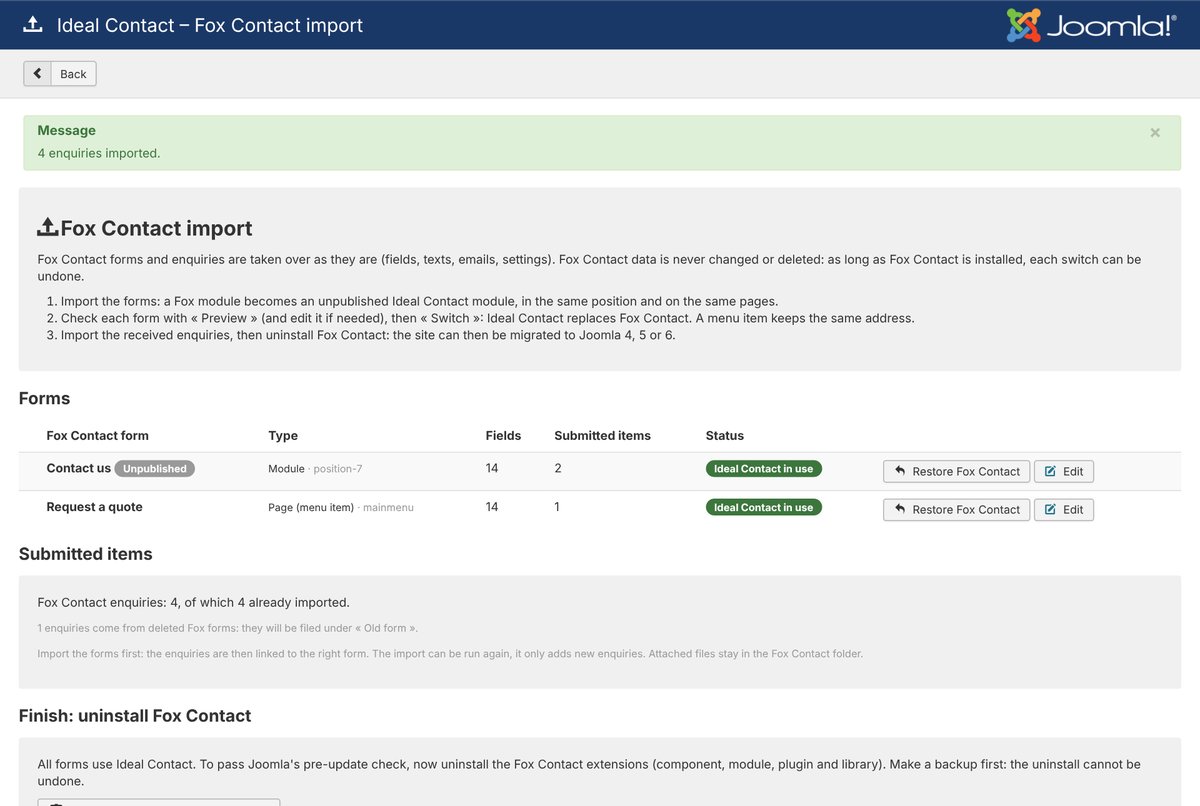Click 'Fox Contact enquiries: 4, of which 4 already imported.'
This screenshot has width=1200, height=806.
tap(193, 602)
